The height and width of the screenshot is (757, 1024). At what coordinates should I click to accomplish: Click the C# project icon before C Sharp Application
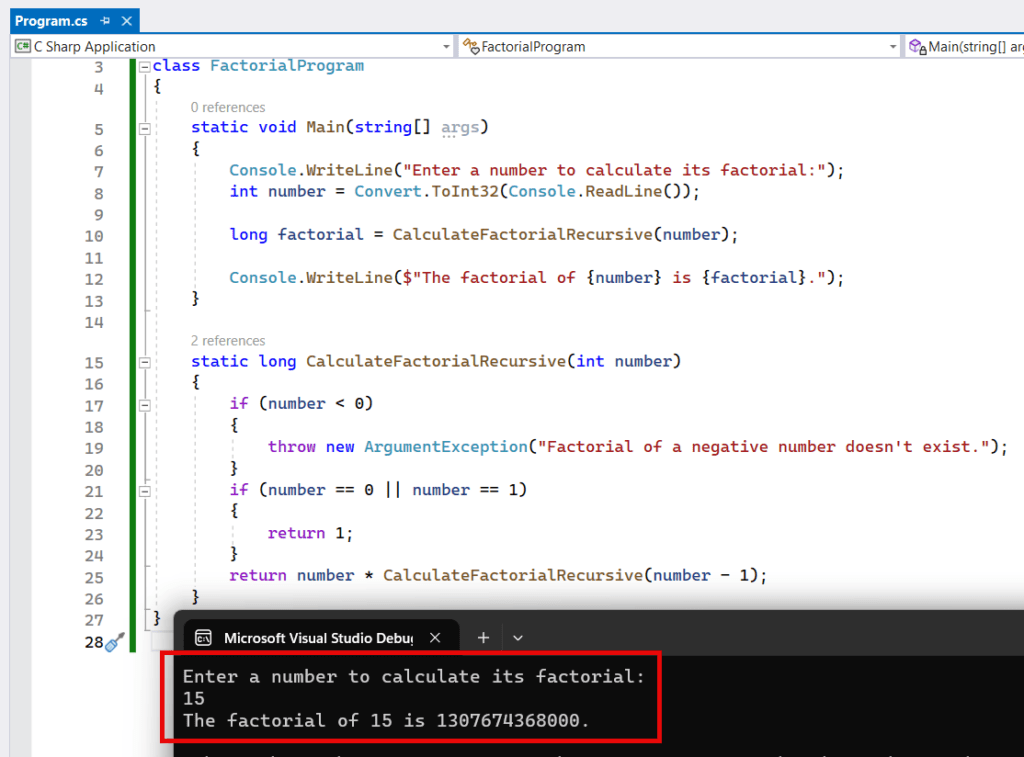(22, 46)
